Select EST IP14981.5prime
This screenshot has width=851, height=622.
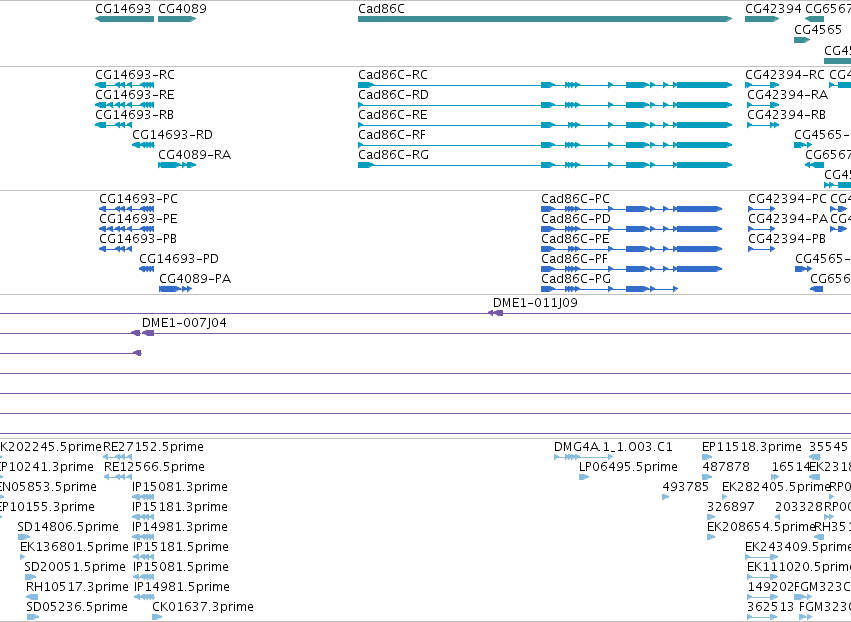[x=182, y=587]
